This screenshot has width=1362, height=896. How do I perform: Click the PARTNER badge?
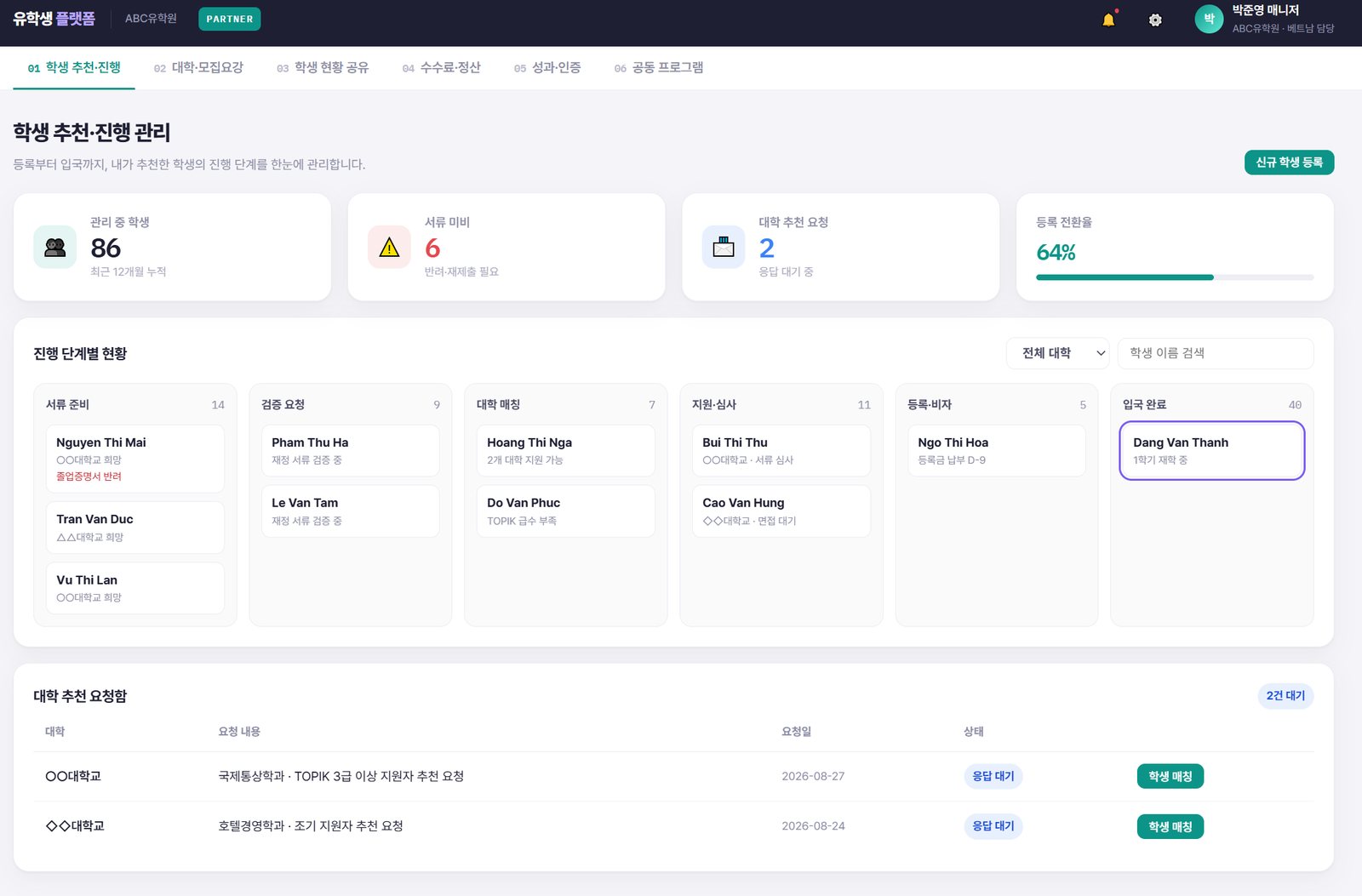click(230, 19)
